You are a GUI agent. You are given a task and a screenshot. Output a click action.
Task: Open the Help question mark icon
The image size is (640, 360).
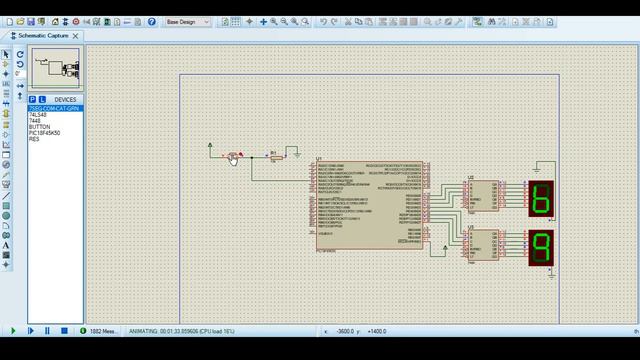pos(151,22)
